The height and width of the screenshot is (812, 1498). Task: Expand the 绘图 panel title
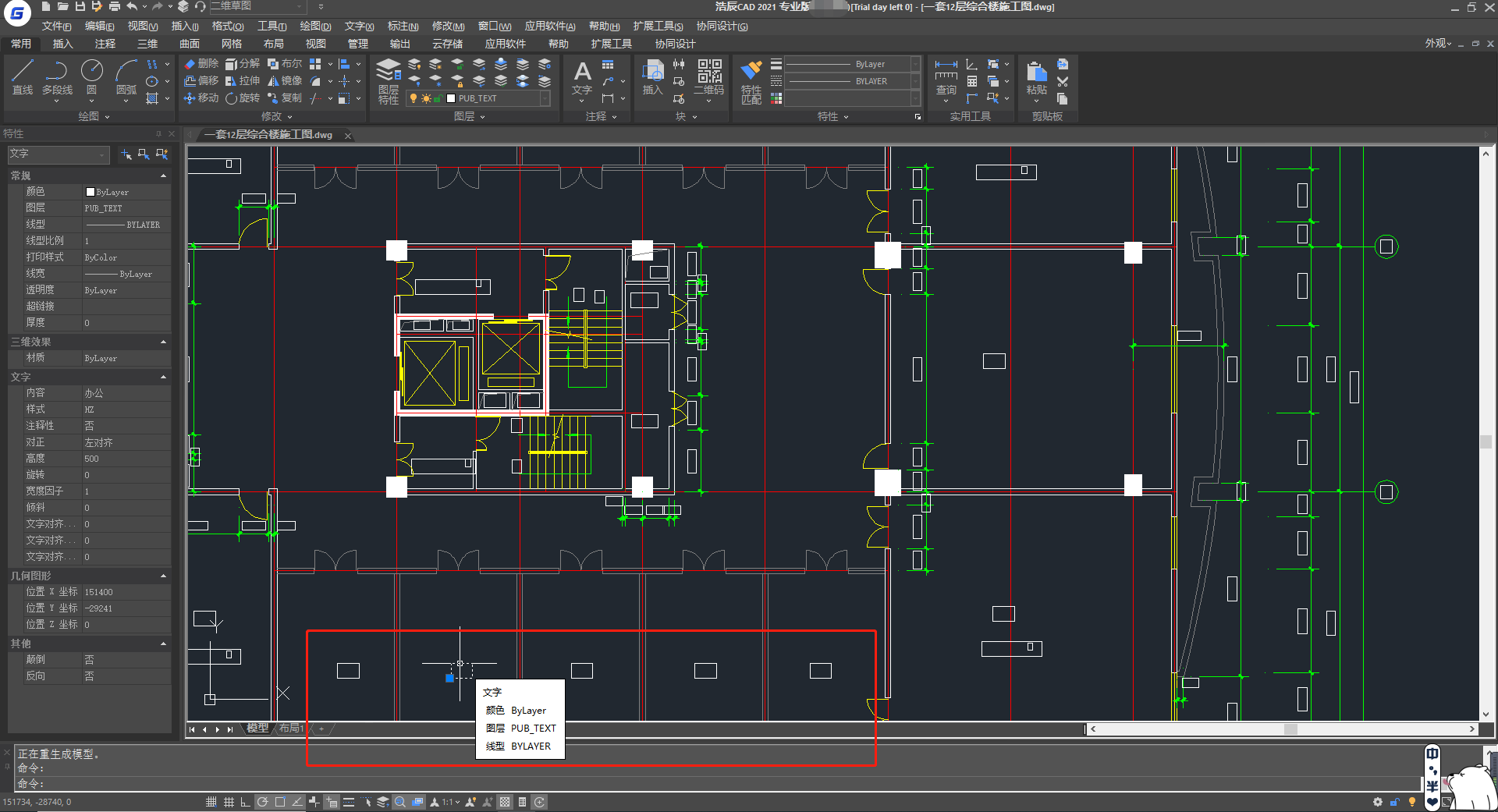point(94,116)
